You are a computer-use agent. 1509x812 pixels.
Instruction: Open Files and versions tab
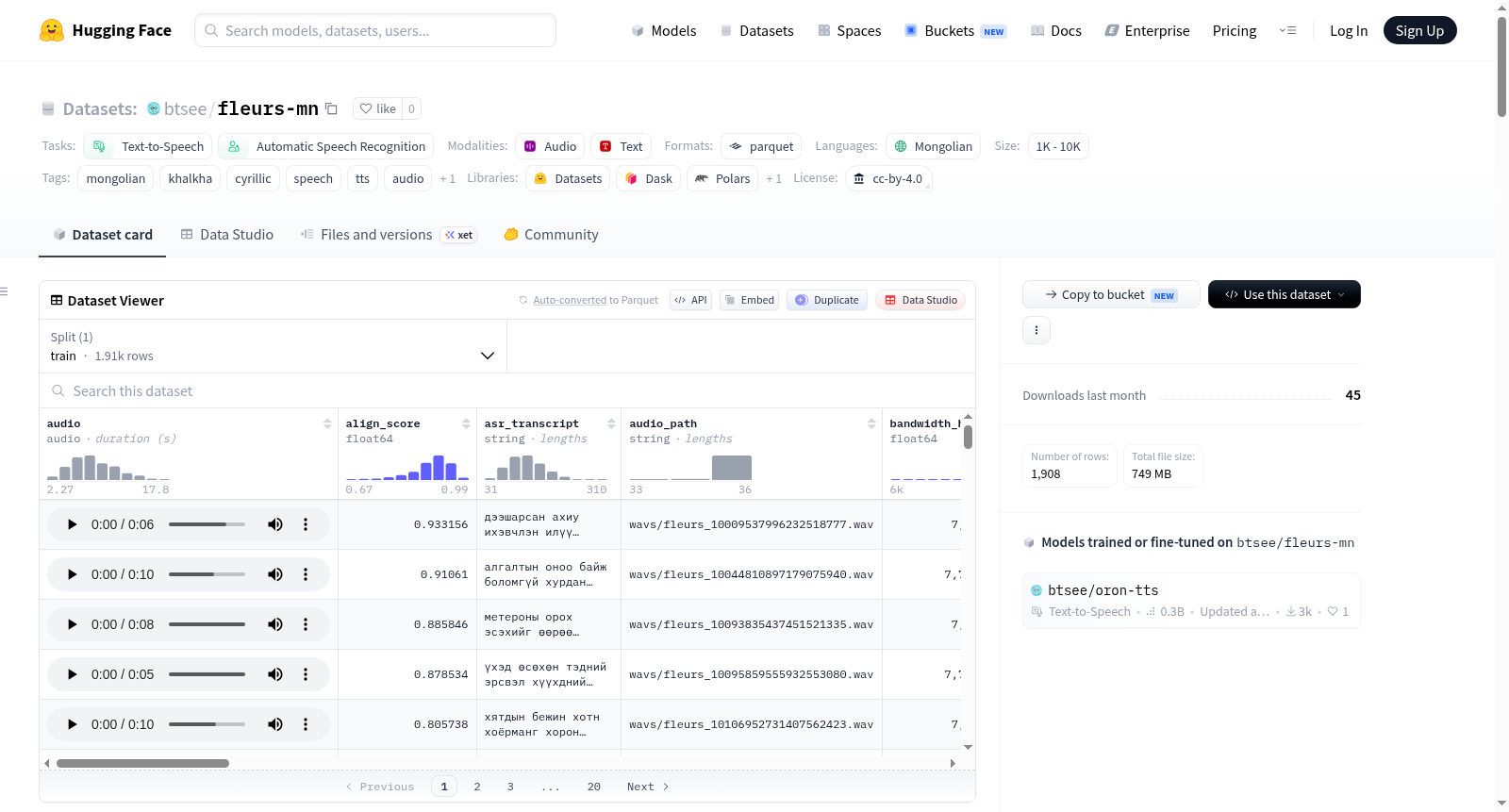pyautogui.click(x=389, y=235)
